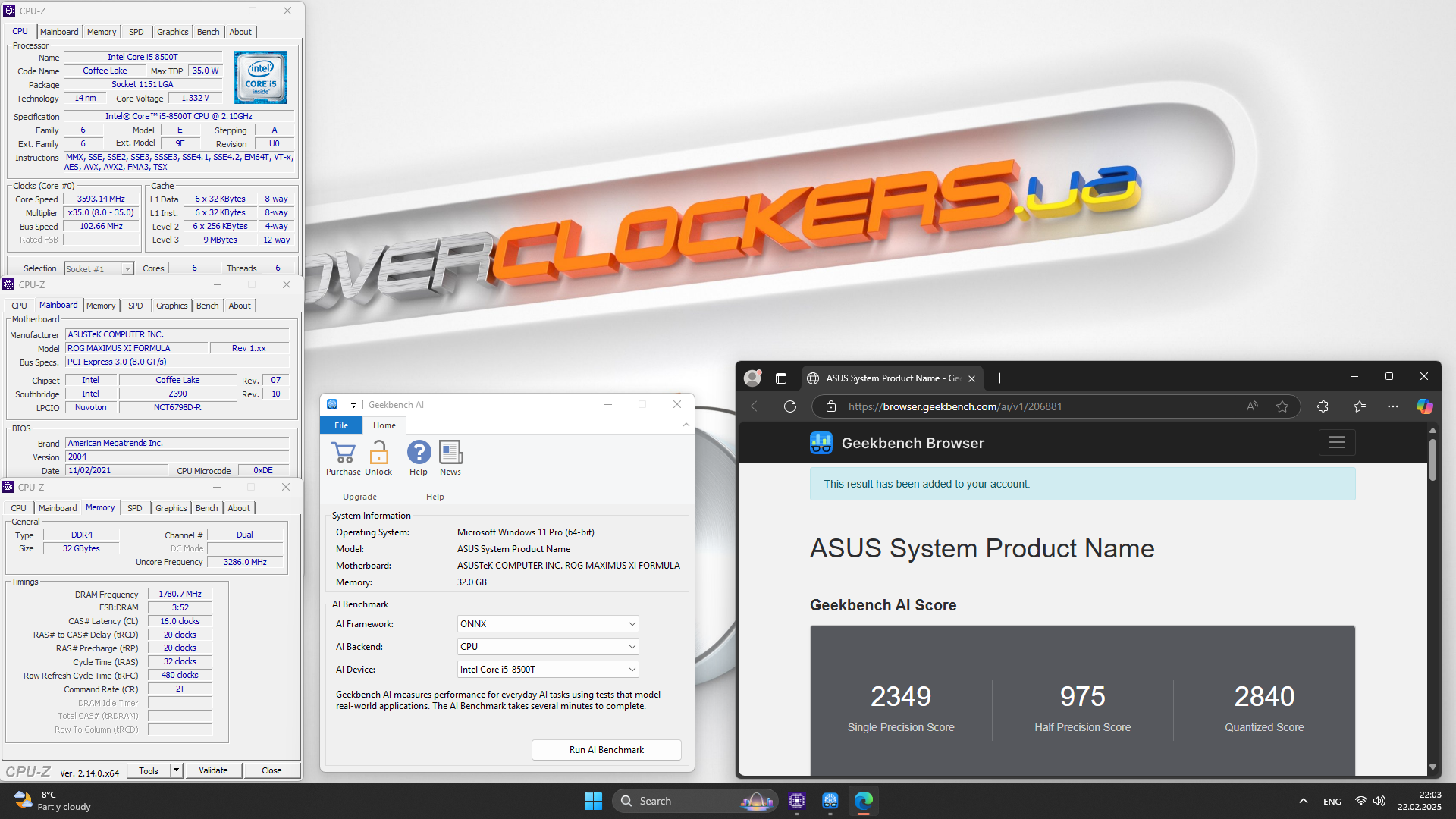Screen dimensions: 1456x819
Task: Switch to Bench tab in top CPU-Z window
Action: coord(208,32)
